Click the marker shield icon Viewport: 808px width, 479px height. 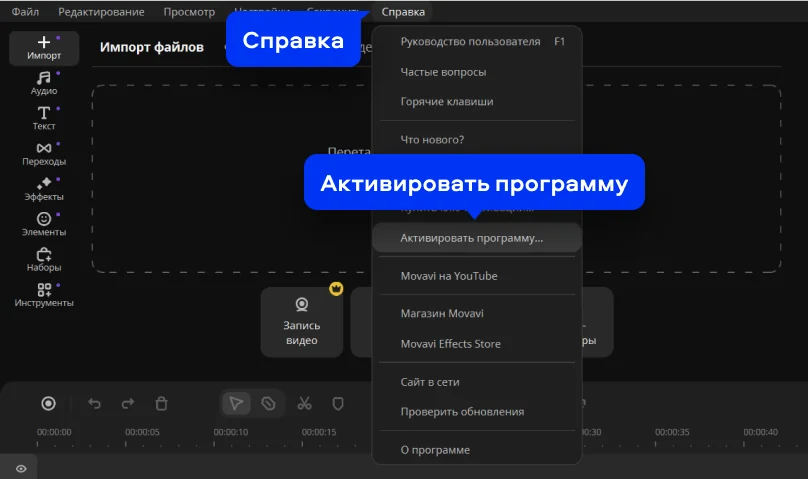pyautogui.click(x=338, y=403)
